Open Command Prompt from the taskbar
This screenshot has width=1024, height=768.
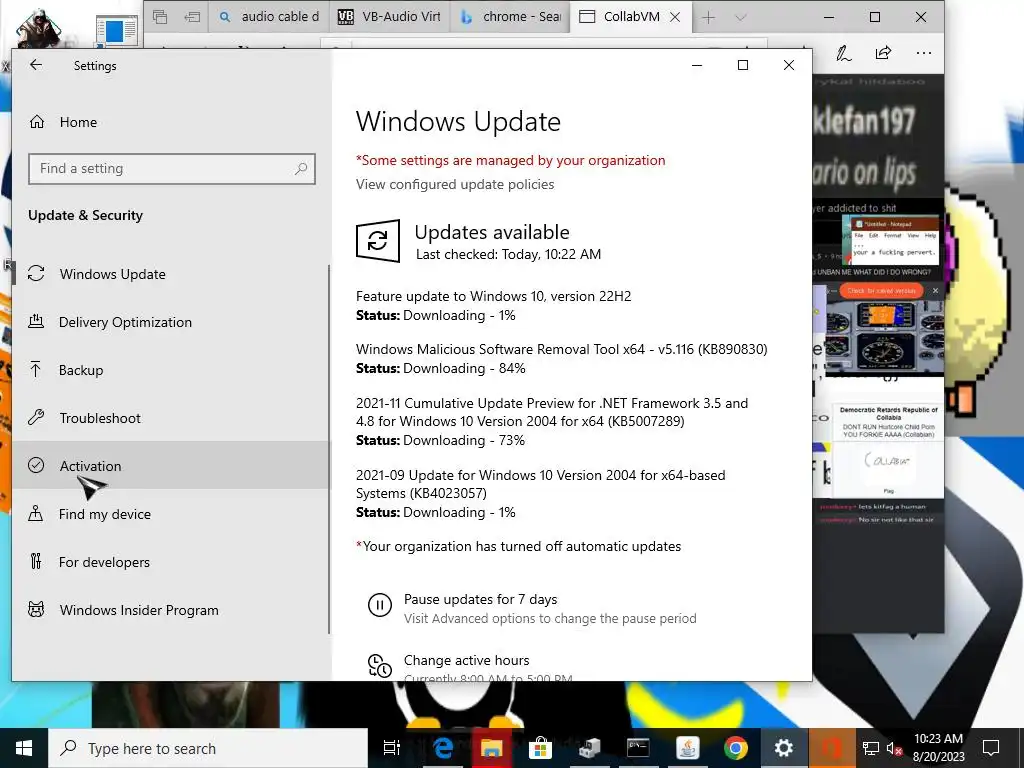tap(638, 748)
